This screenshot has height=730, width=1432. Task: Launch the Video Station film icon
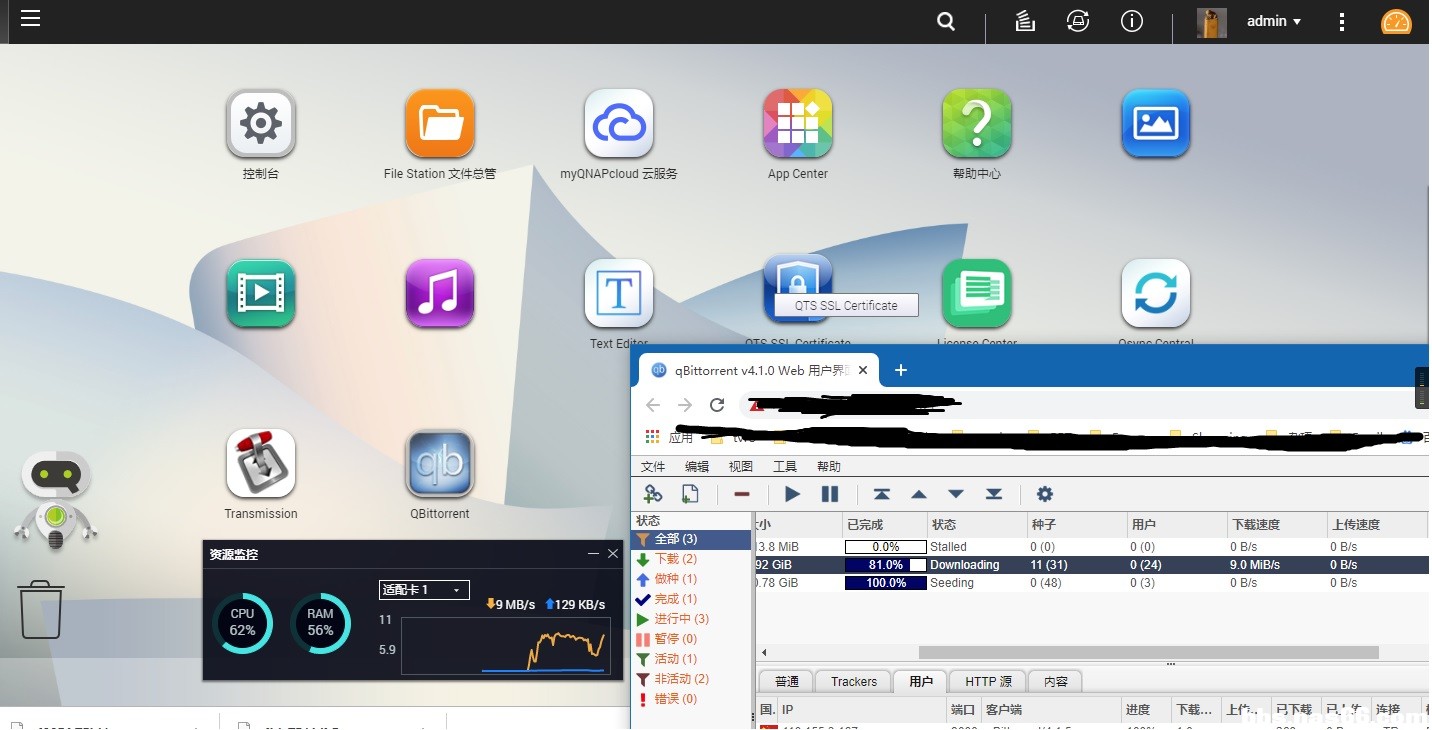261,294
